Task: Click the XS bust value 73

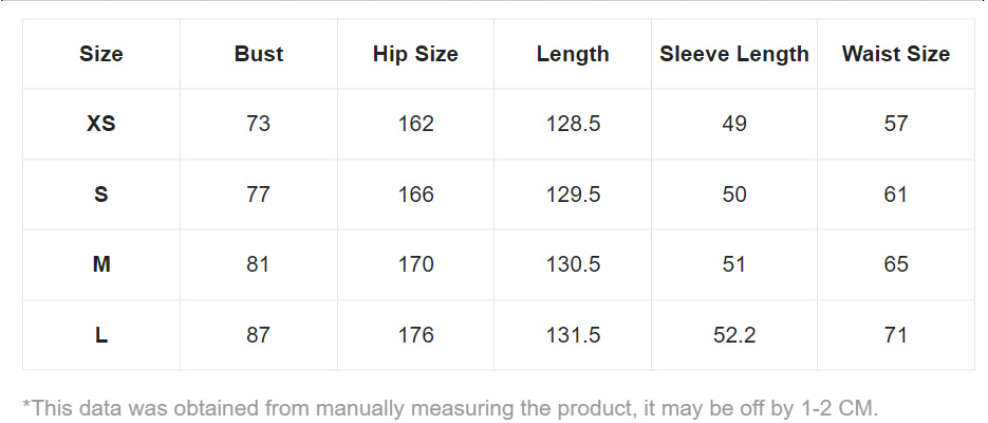Action: [258, 124]
